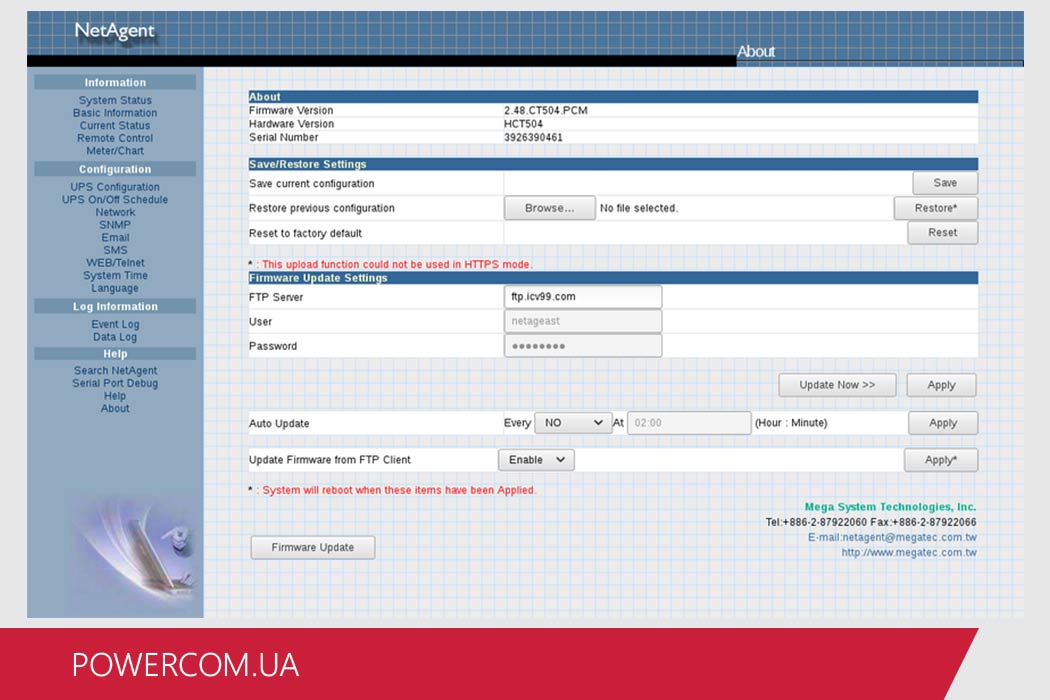1050x700 pixels.
Task: Open the Auto Update Every dropdown
Action: [x=573, y=423]
